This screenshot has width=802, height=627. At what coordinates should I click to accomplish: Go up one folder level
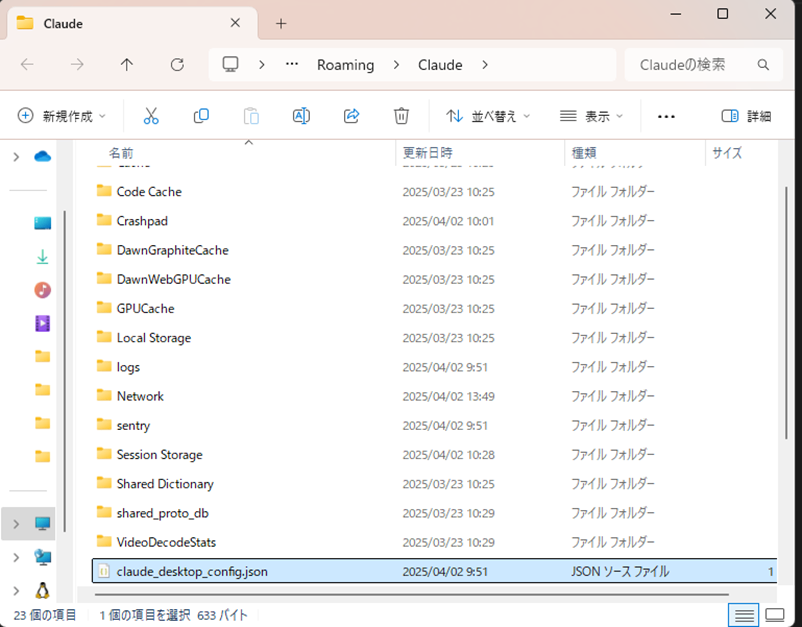pyautogui.click(x=127, y=64)
